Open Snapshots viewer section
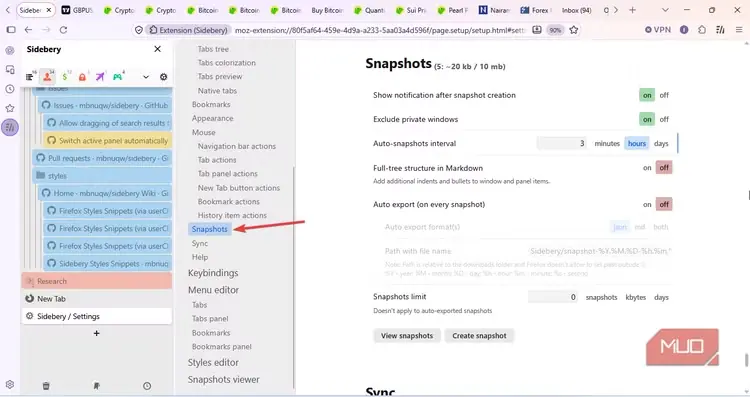750x397 pixels. (x=223, y=379)
